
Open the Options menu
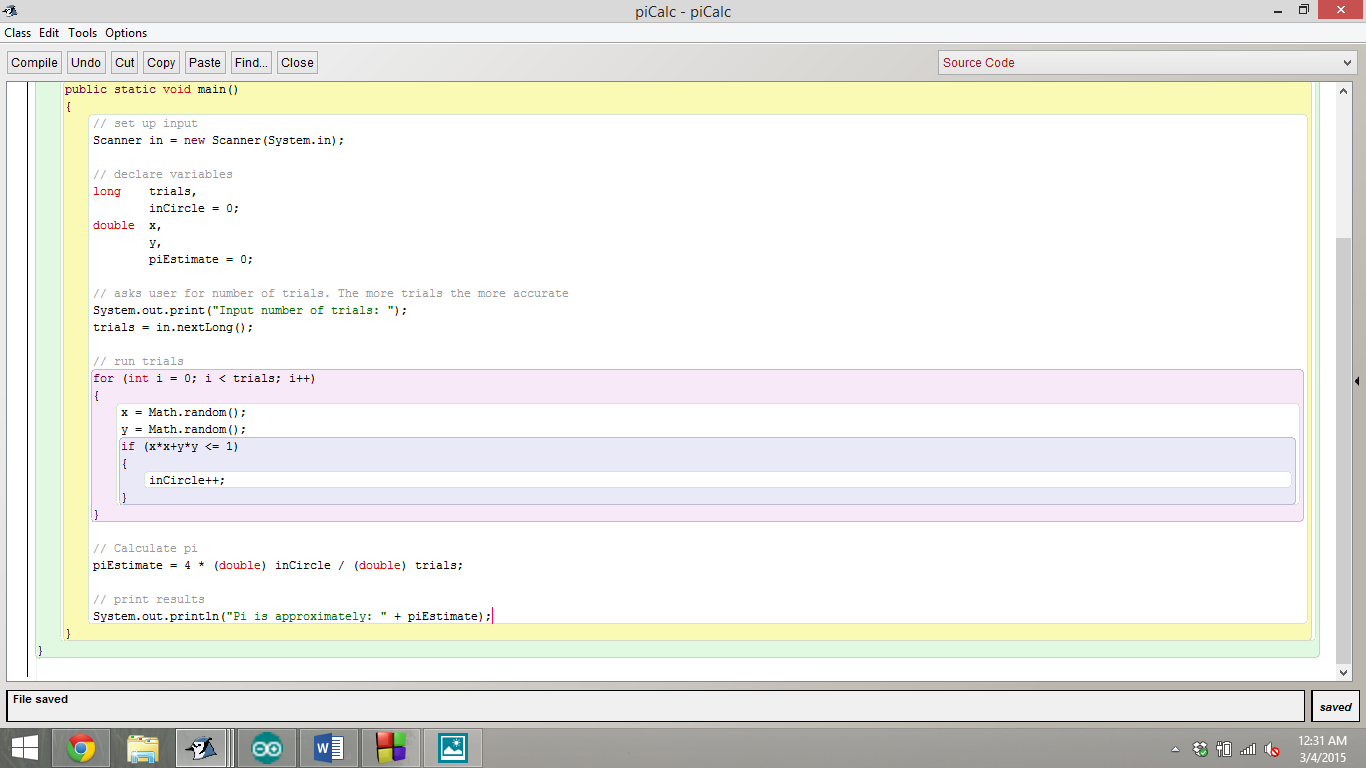coord(125,33)
